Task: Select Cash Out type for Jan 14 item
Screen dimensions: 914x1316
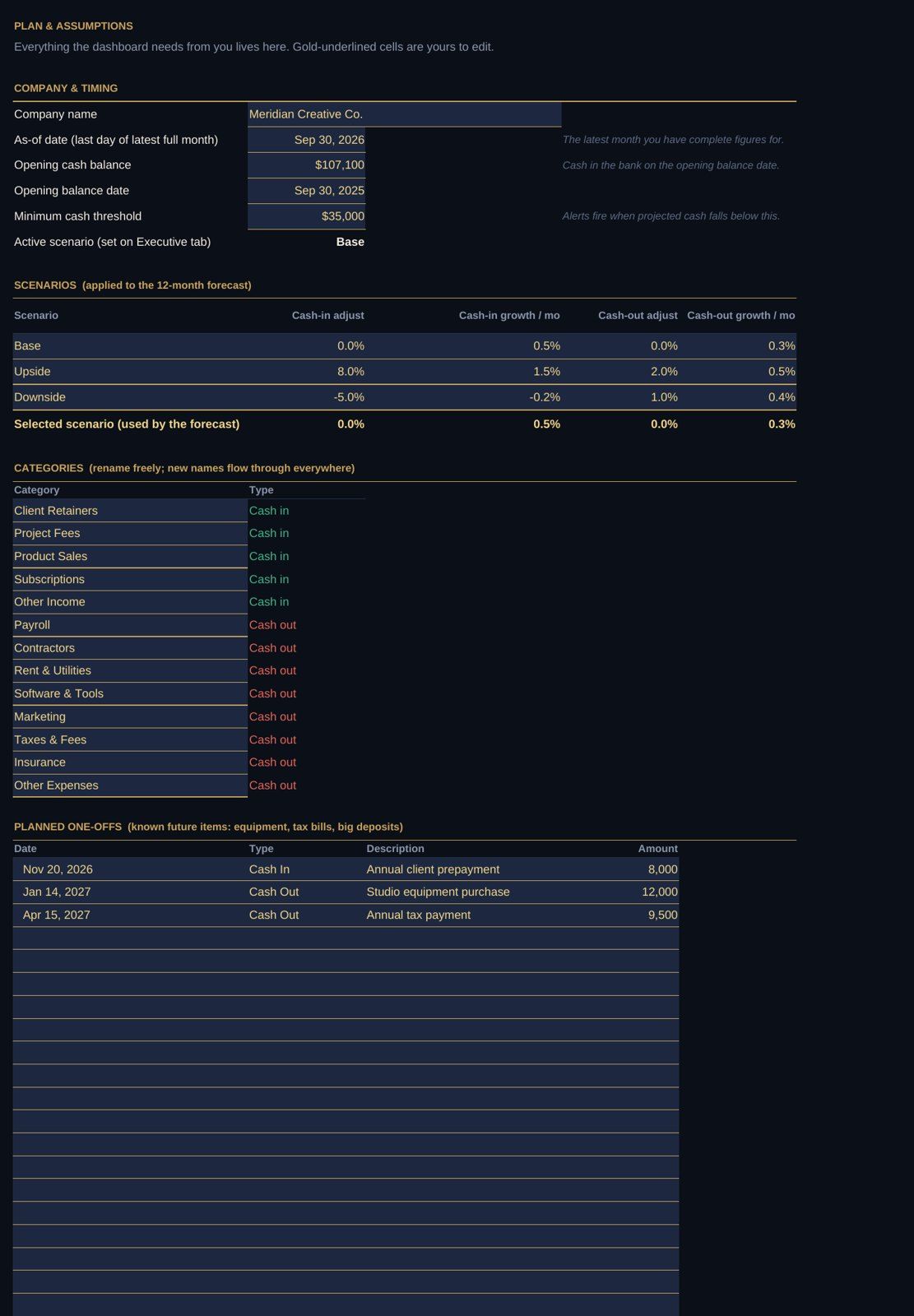Action: coord(306,892)
